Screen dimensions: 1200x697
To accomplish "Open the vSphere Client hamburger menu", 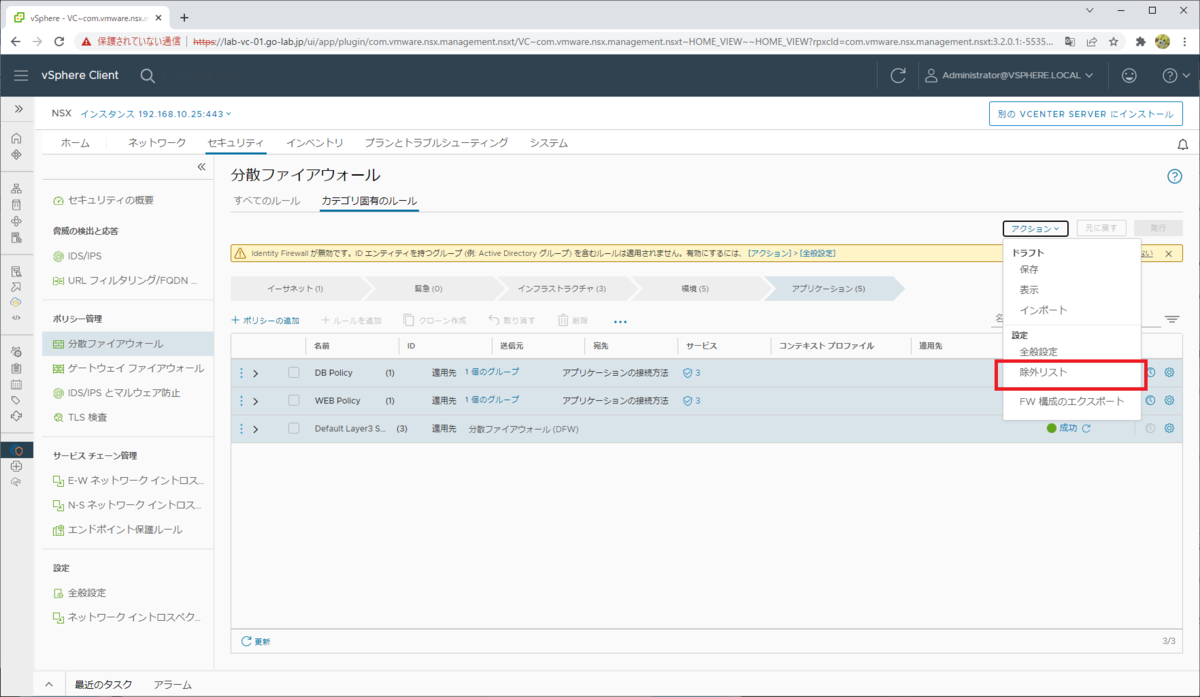I will (21, 75).
